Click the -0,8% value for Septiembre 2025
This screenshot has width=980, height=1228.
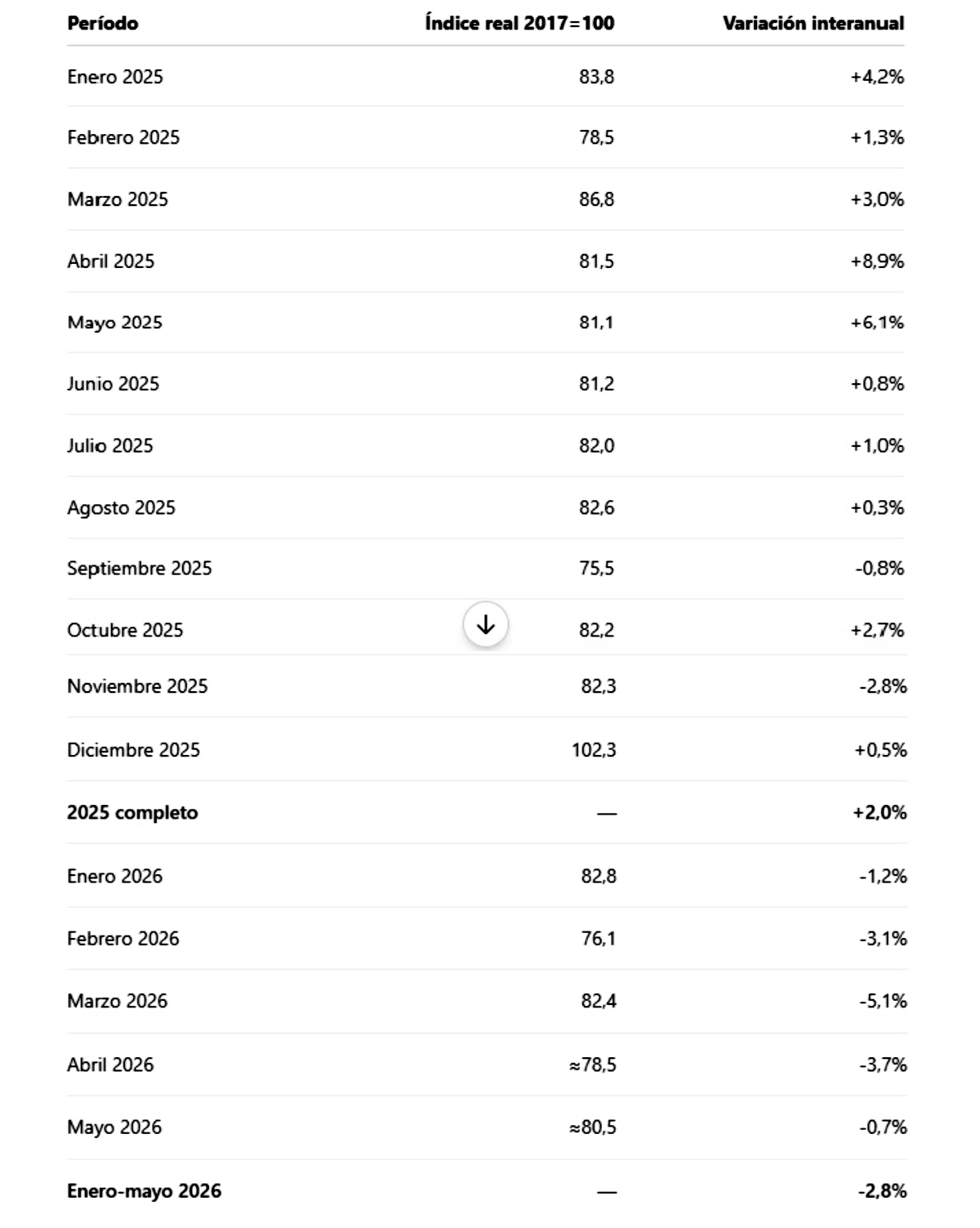(x=880, y=569)
